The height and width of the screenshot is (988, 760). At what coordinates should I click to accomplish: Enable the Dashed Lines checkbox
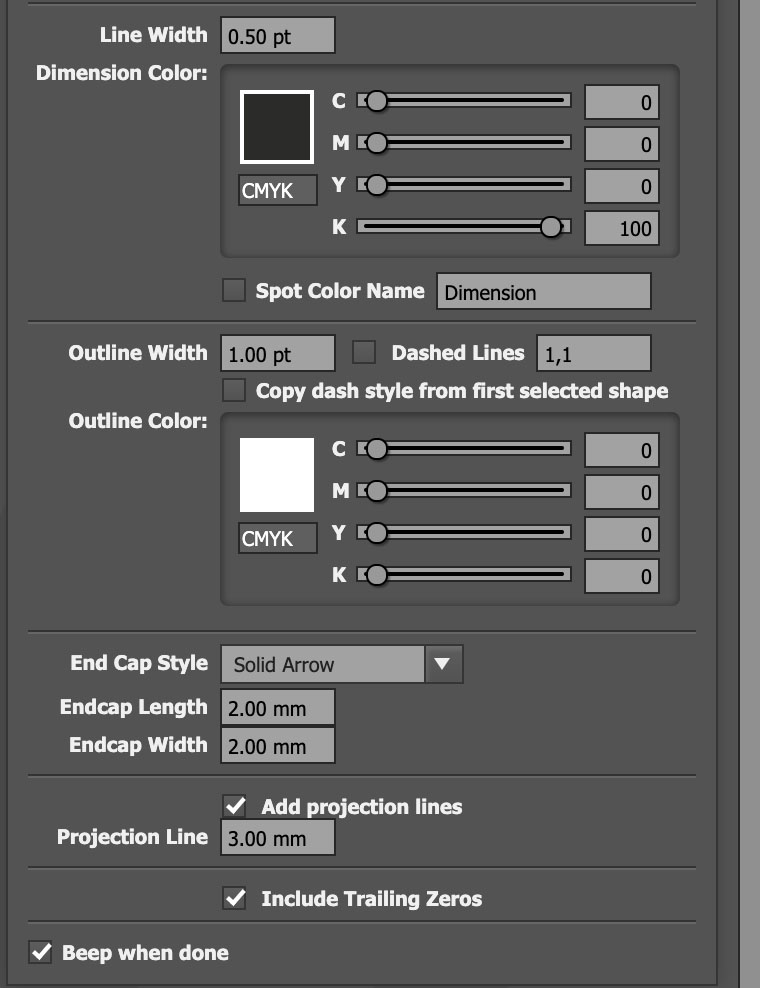pyautogui.click(x=364, y=352)
